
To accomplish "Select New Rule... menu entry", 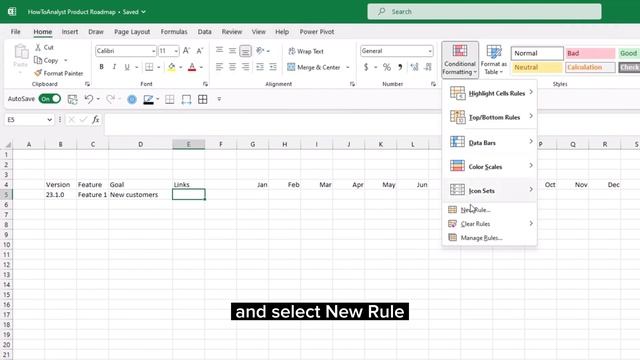I will pyautogui.click(x=489, y=210).
